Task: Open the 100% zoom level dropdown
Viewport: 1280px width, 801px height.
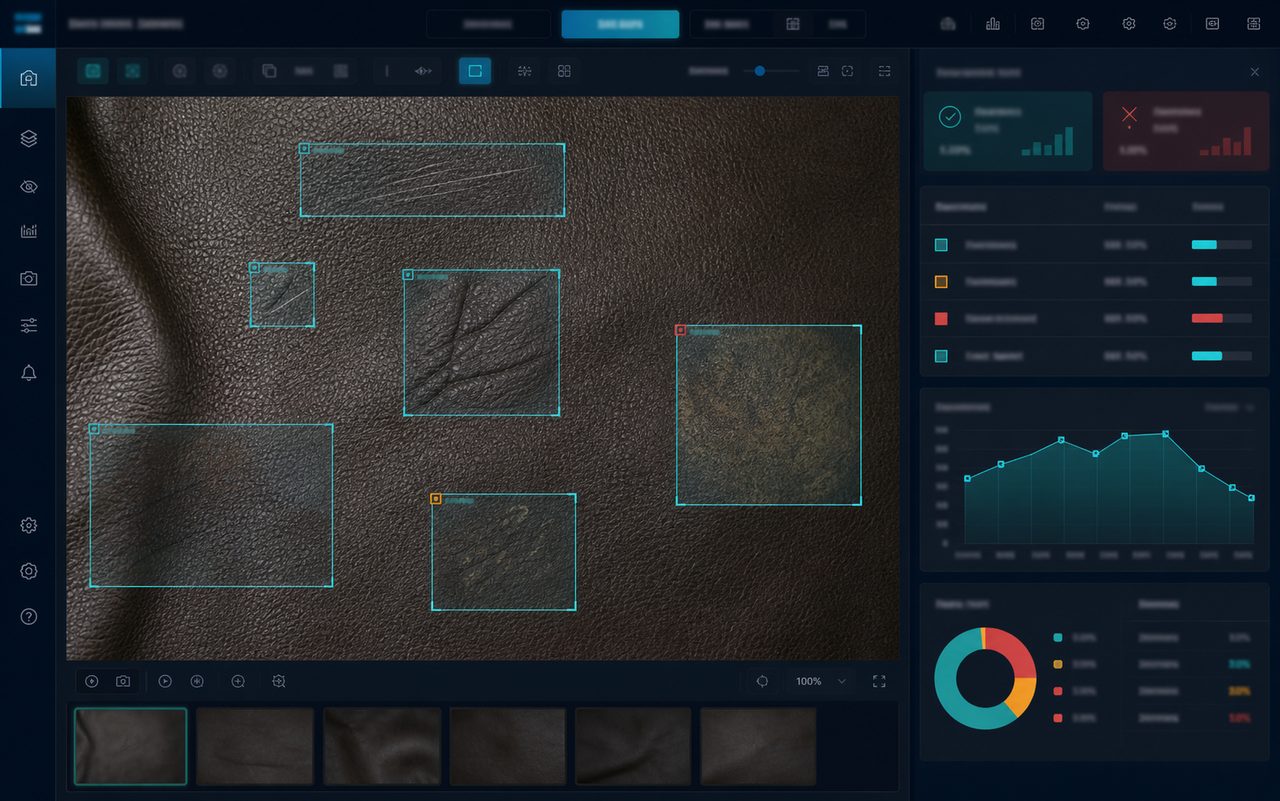Action: (x=821, y=681)
